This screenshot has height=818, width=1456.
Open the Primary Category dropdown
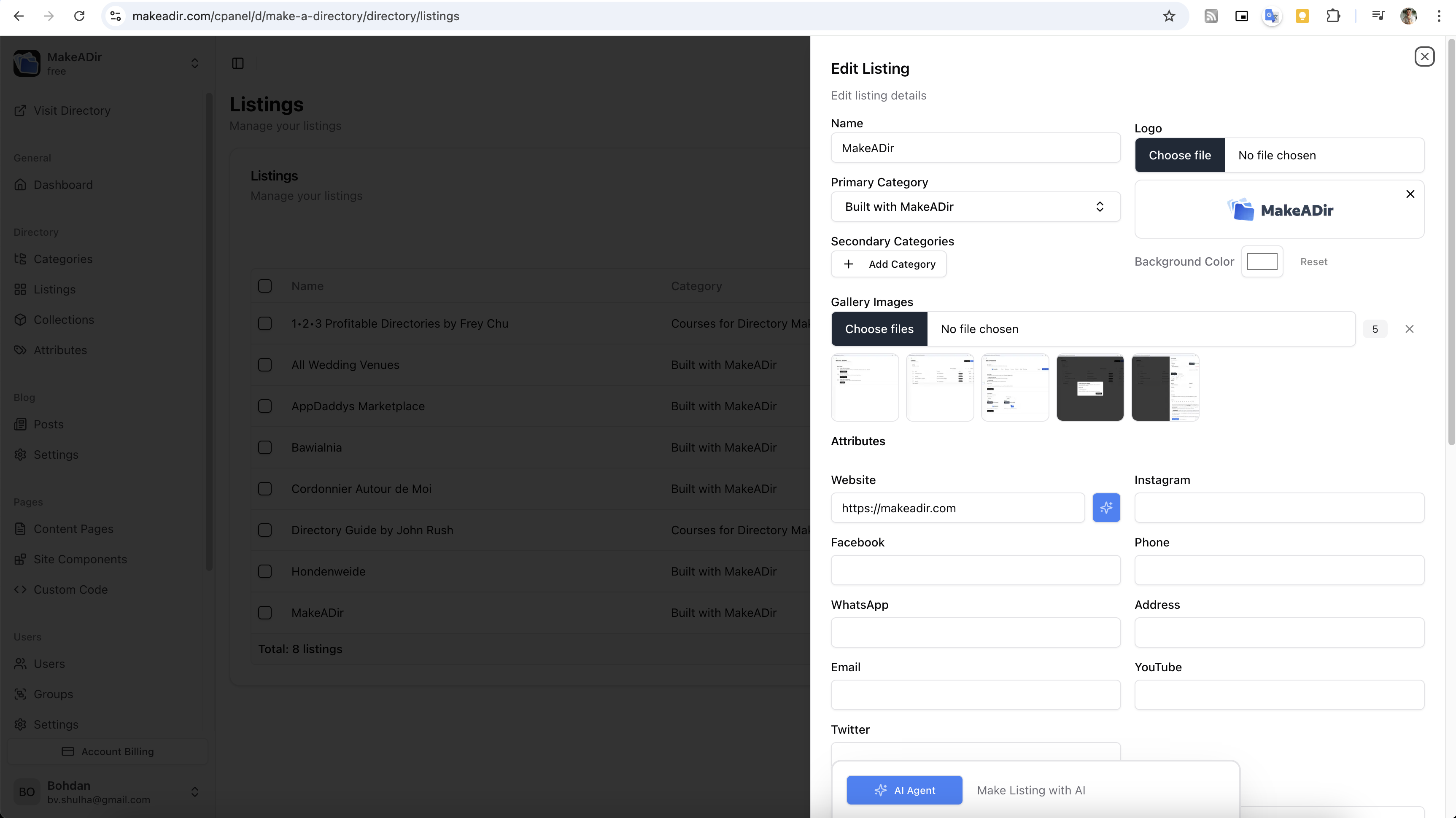(975, 207)
